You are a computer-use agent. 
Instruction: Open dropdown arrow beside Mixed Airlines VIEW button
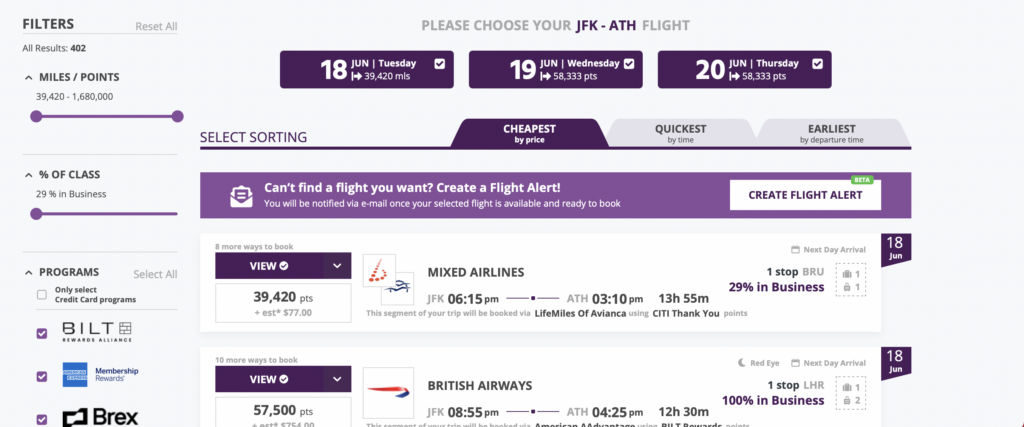point(337,266)
